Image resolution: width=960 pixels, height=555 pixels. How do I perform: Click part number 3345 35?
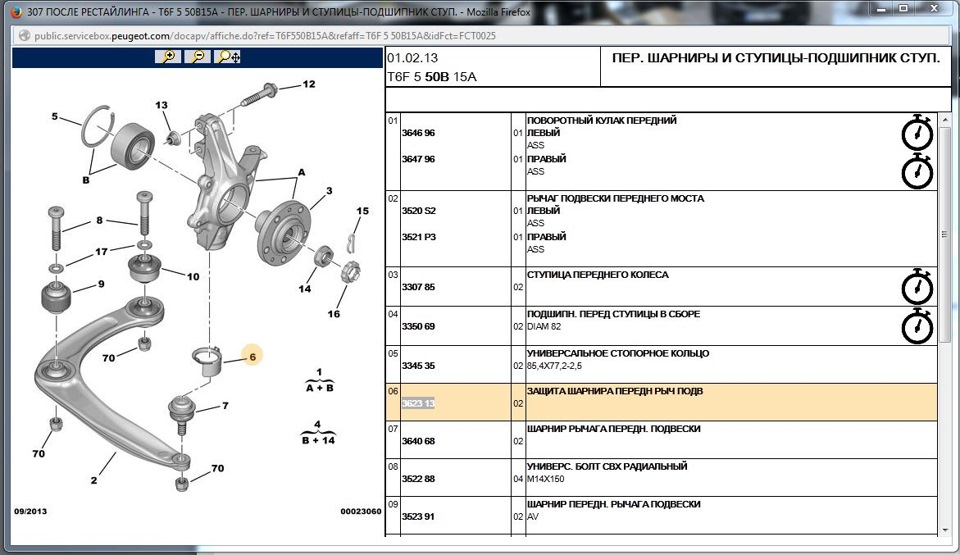click(x=418, y=366)
